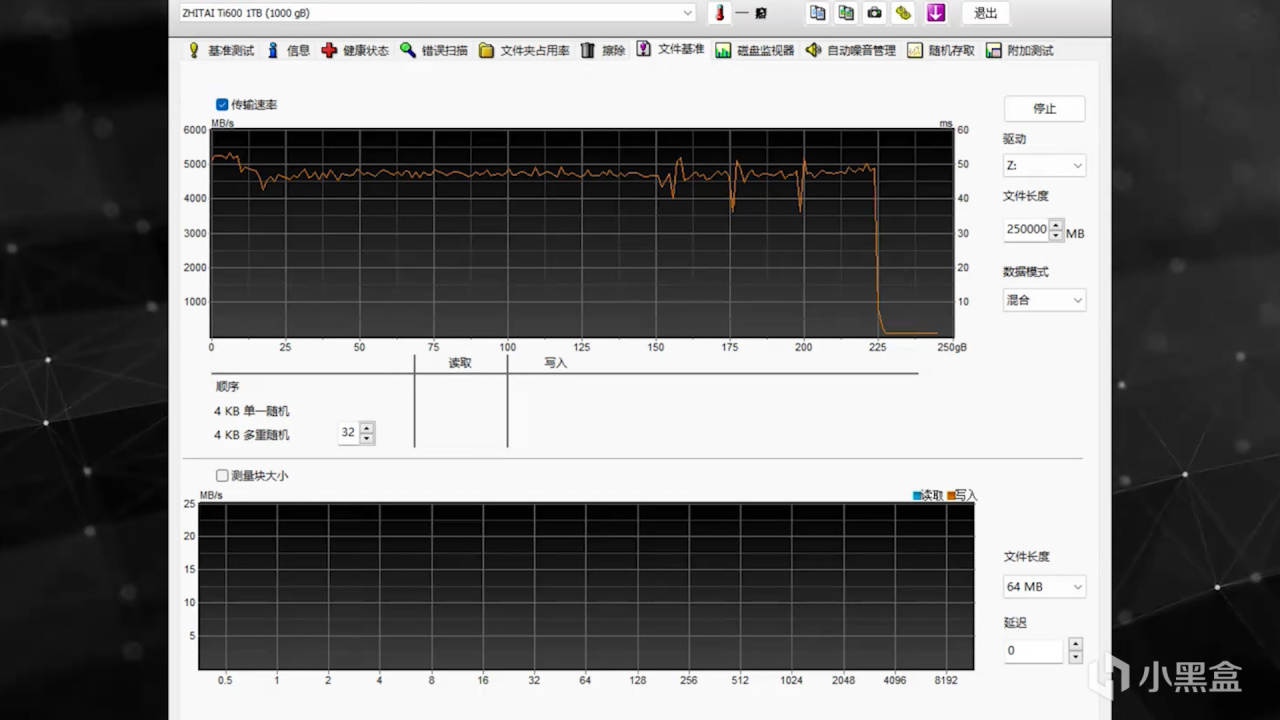
Task: Click the 读取 results column header
Action: pyautogui.click(x=460, y=363)
